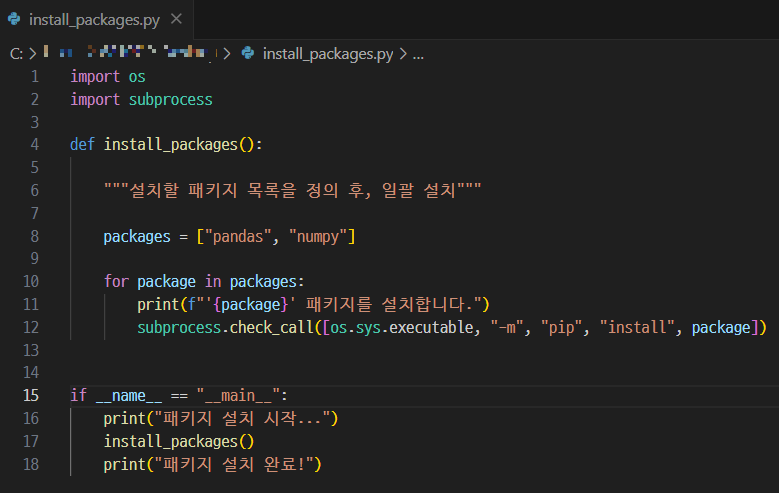Click the 'for' keyword on line 10

click(116, 282)
